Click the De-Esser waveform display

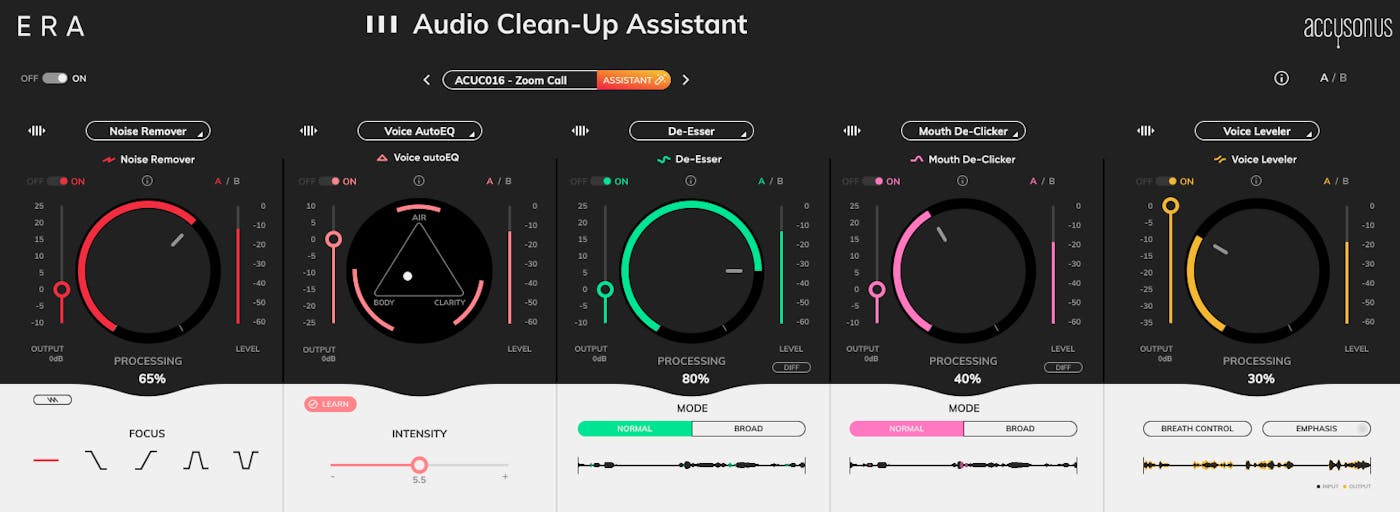[x=691, y=465]
